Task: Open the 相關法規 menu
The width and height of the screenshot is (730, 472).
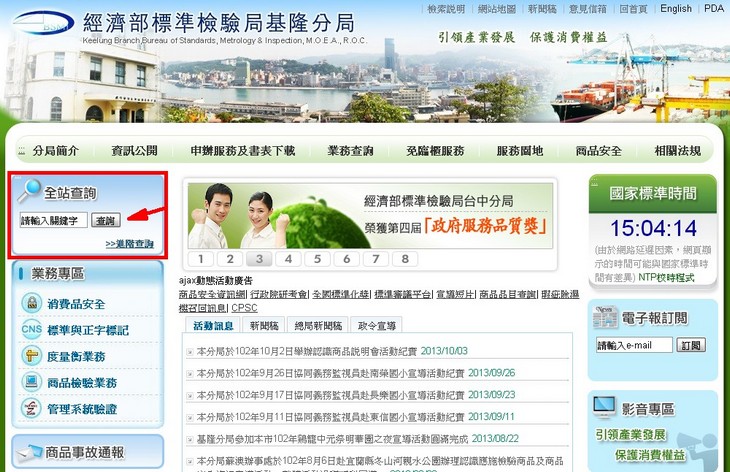Action: tap(677, 151)
